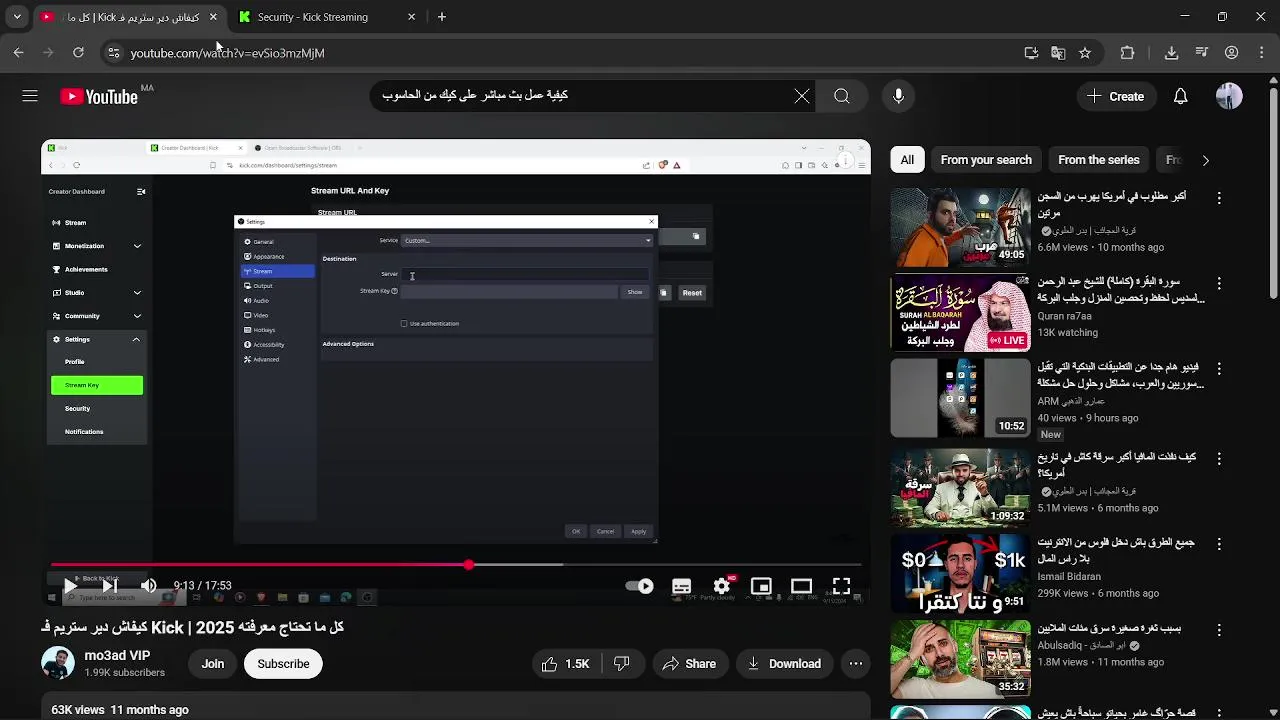Open the Surah Al-Baqarah live thumbnail
1280x720 pixels.
pyautogui.click(x=960, y=314)
